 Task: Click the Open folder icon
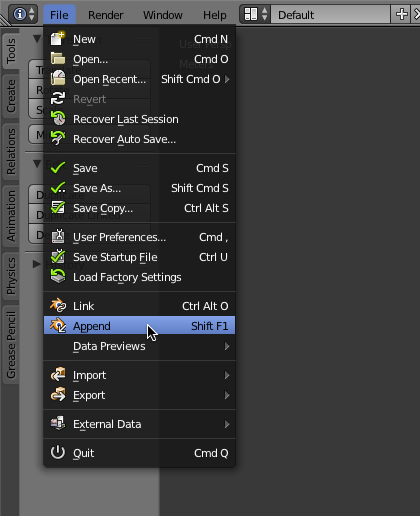coord(58,59)
